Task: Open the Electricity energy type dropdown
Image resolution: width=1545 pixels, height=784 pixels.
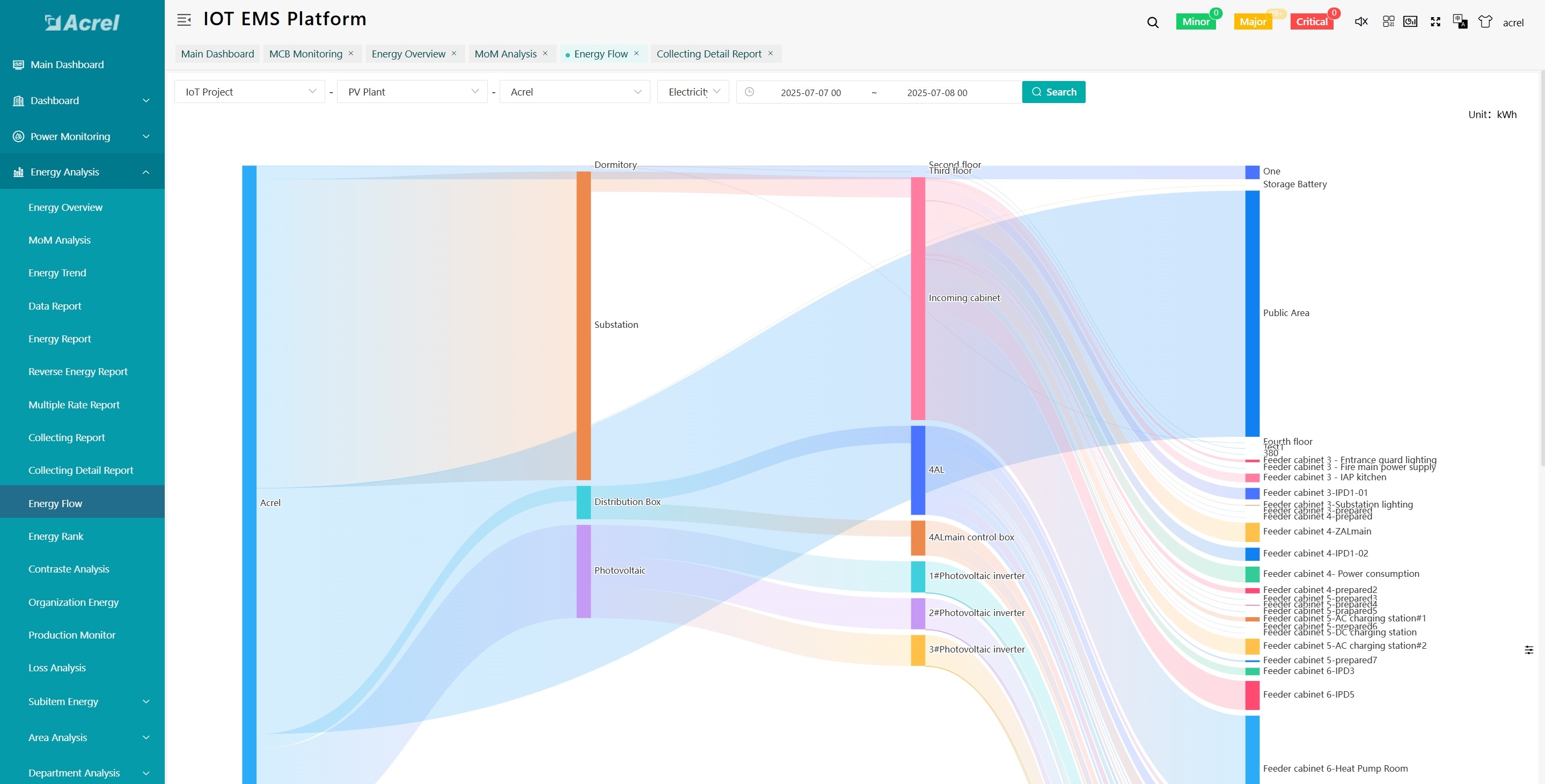Action: point(693,92)
